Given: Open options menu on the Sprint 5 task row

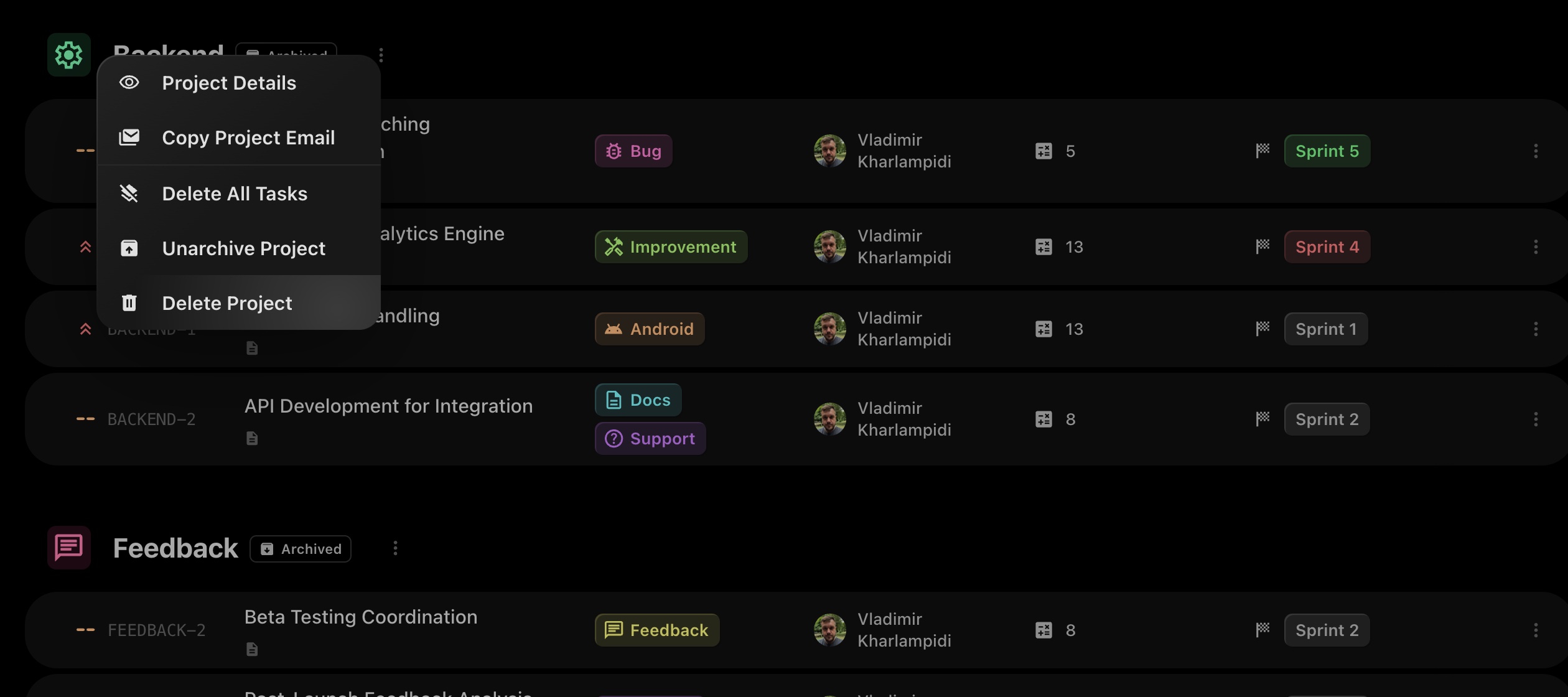Looking at the screenshot, I should click(x=1536, y=151).
